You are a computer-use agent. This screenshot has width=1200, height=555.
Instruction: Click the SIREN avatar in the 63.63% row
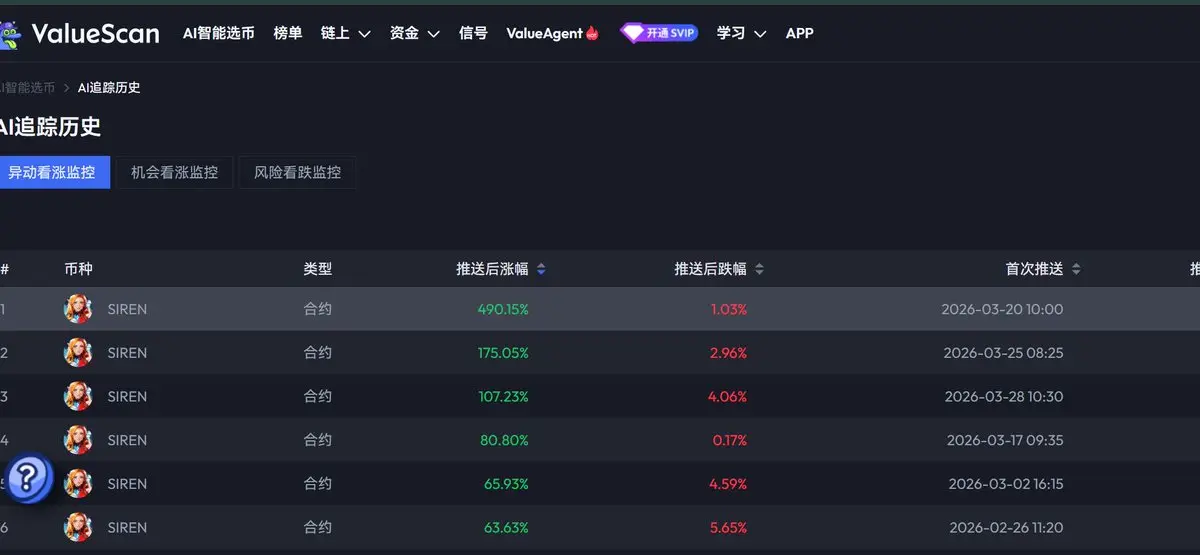click(78, 527)
